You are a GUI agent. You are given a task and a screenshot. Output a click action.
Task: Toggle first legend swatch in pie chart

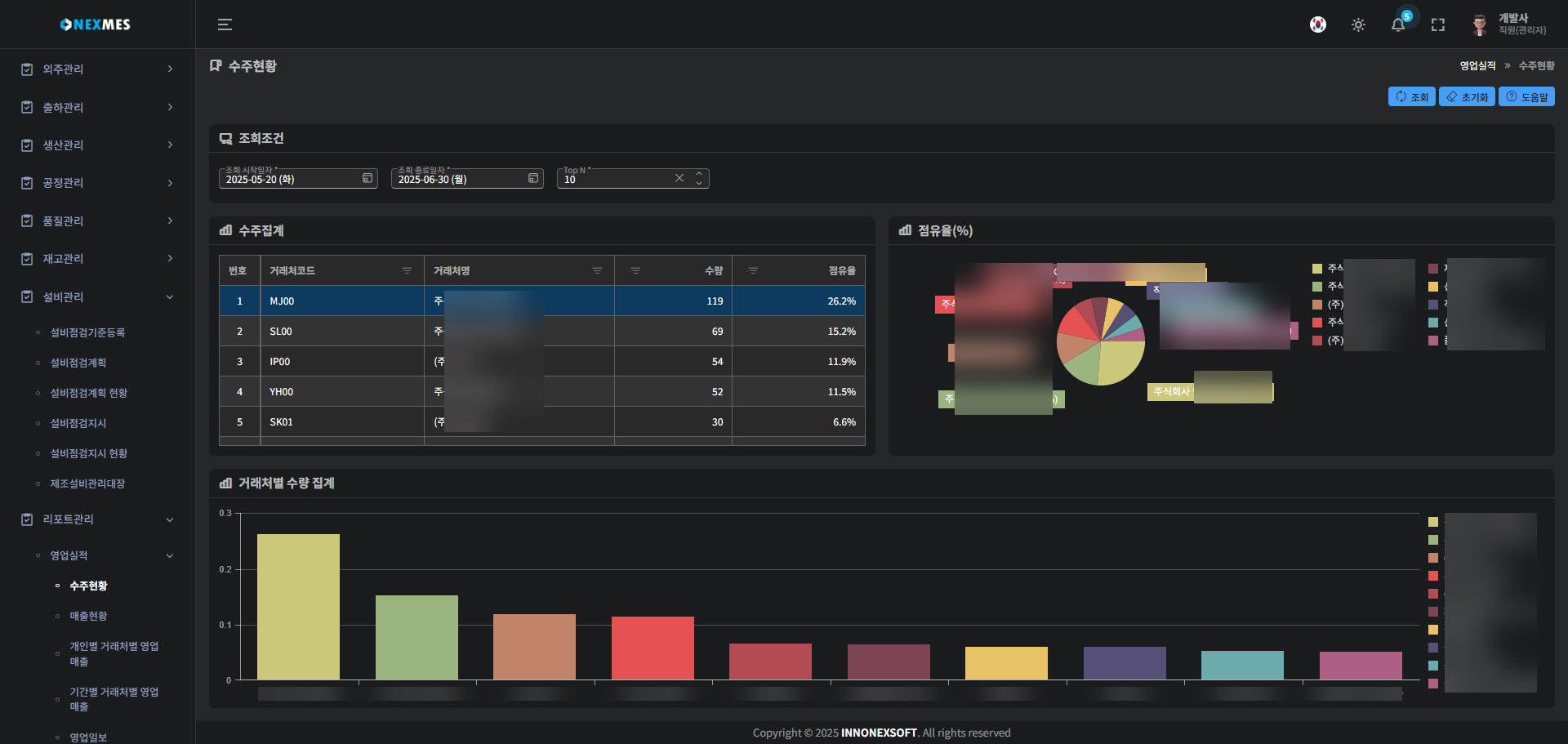tap(1317, 268)
